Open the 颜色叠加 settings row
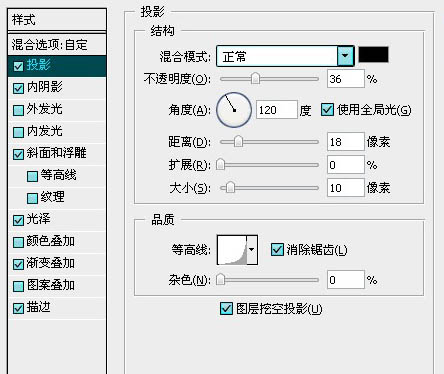444x374 pixels. click(57, 242)
